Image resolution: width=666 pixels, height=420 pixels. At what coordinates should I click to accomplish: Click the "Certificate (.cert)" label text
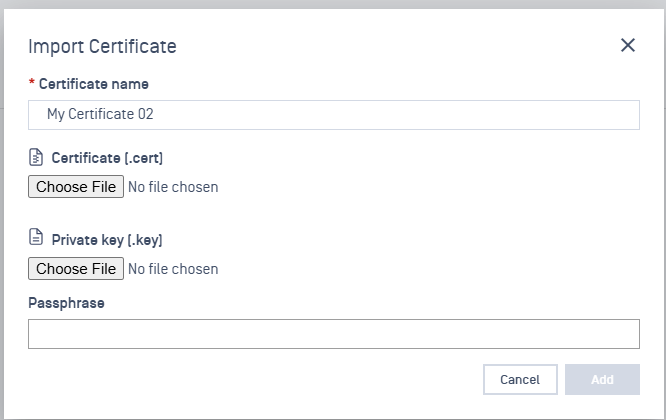pos(107,158)
